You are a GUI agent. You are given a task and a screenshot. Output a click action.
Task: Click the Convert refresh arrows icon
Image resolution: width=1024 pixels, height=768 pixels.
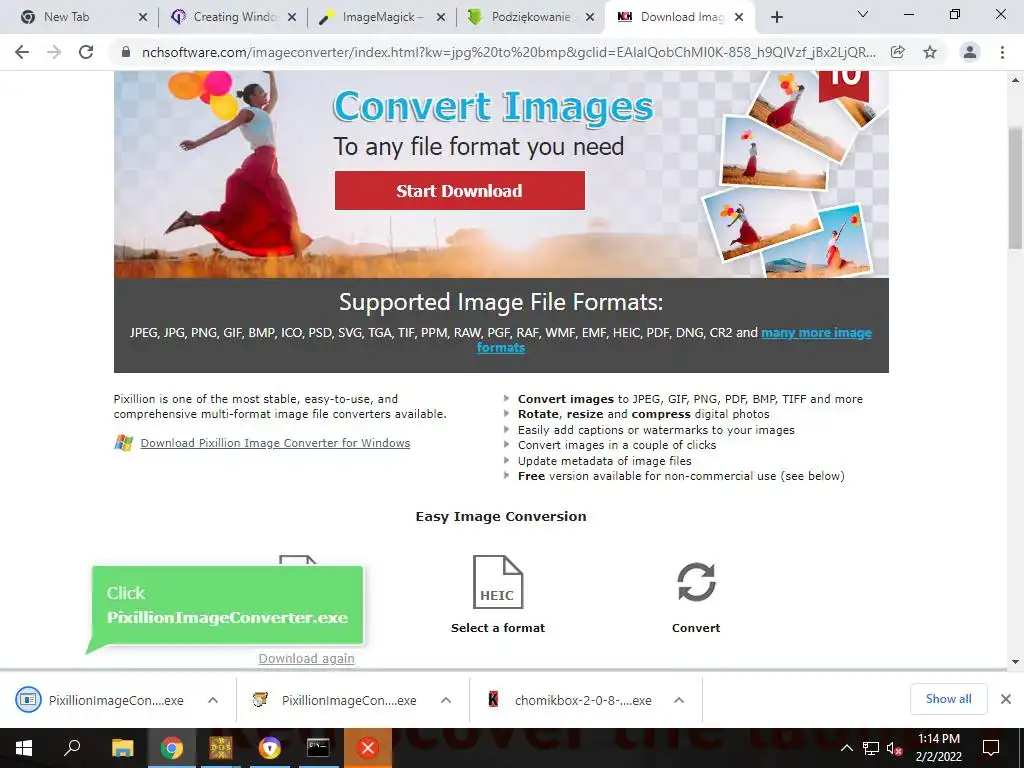point(696,581)
